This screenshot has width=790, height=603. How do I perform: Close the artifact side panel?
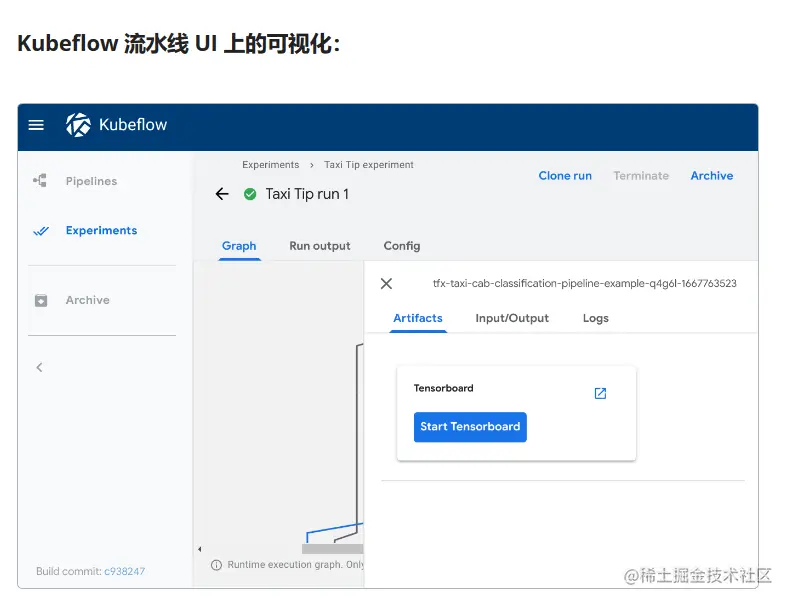click(386, 284)
